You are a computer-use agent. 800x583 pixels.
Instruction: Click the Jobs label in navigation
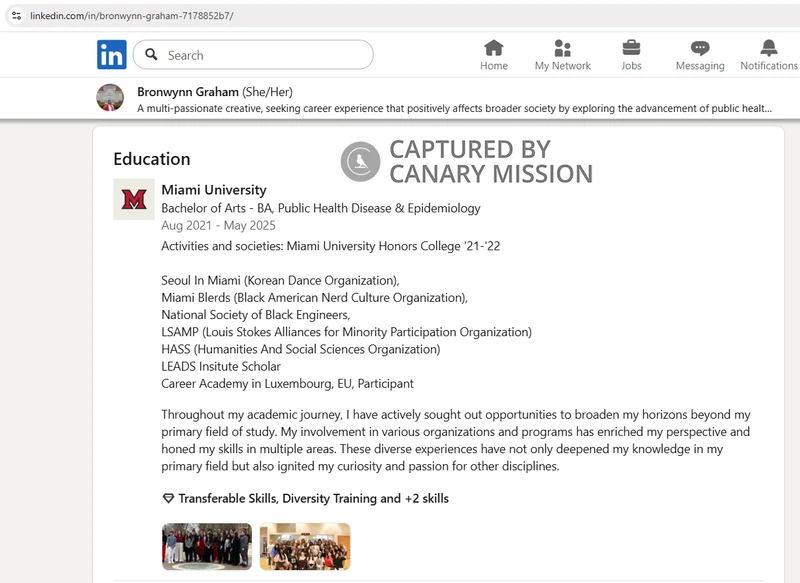click(631, 66)
